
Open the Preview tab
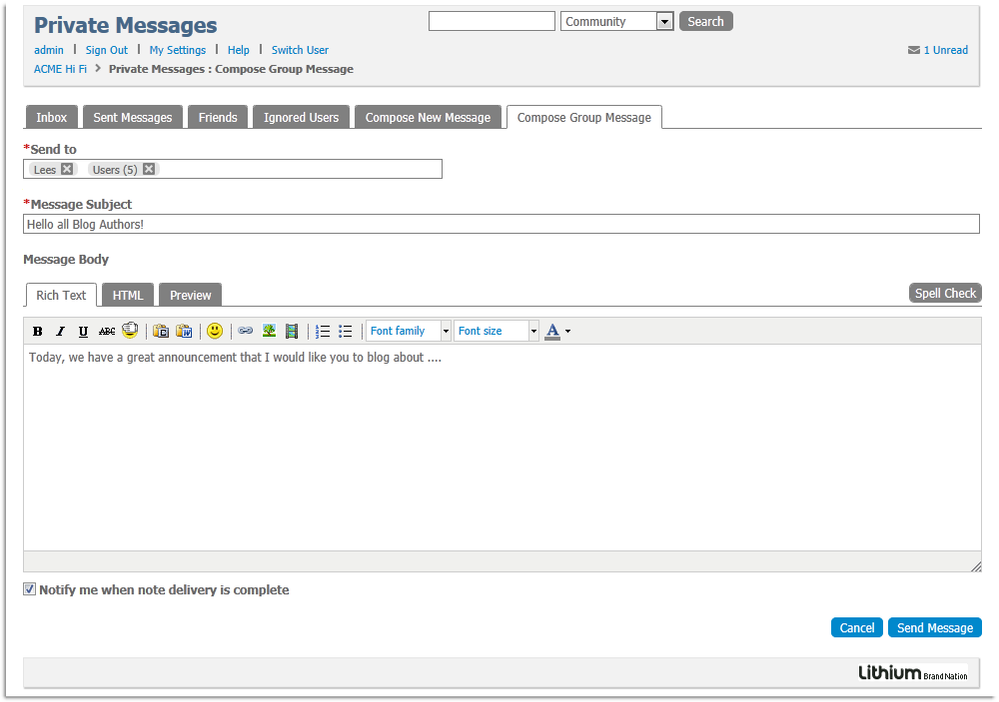click(x=190, y=296)
